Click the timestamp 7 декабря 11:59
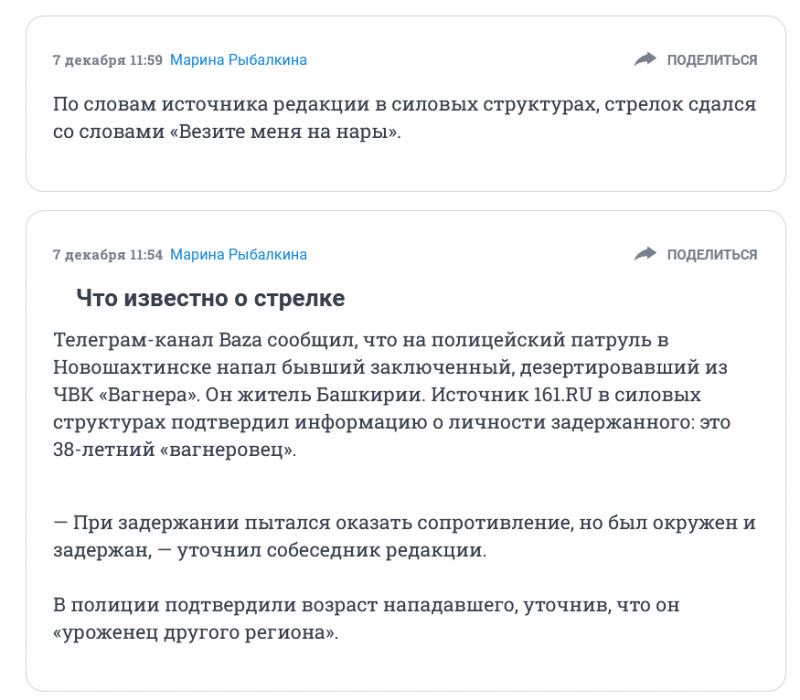 [107, 60]
